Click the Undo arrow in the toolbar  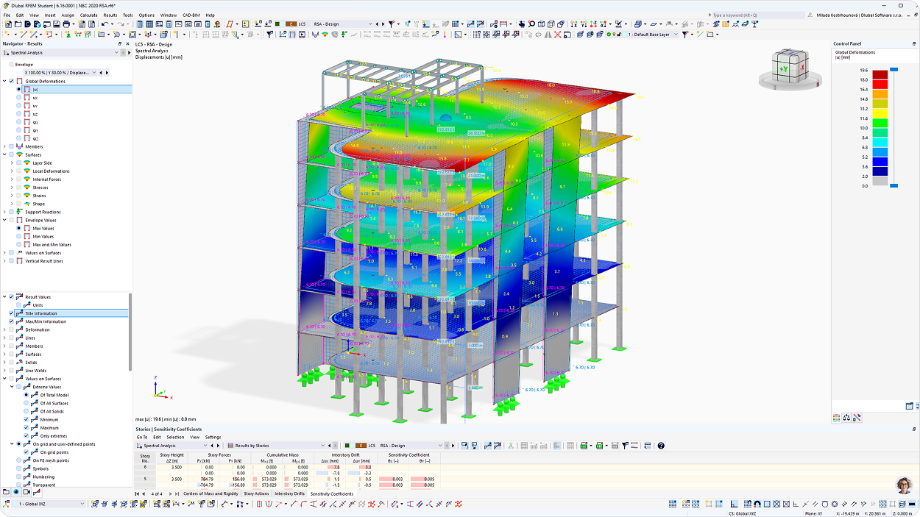[x=104, y=24]
